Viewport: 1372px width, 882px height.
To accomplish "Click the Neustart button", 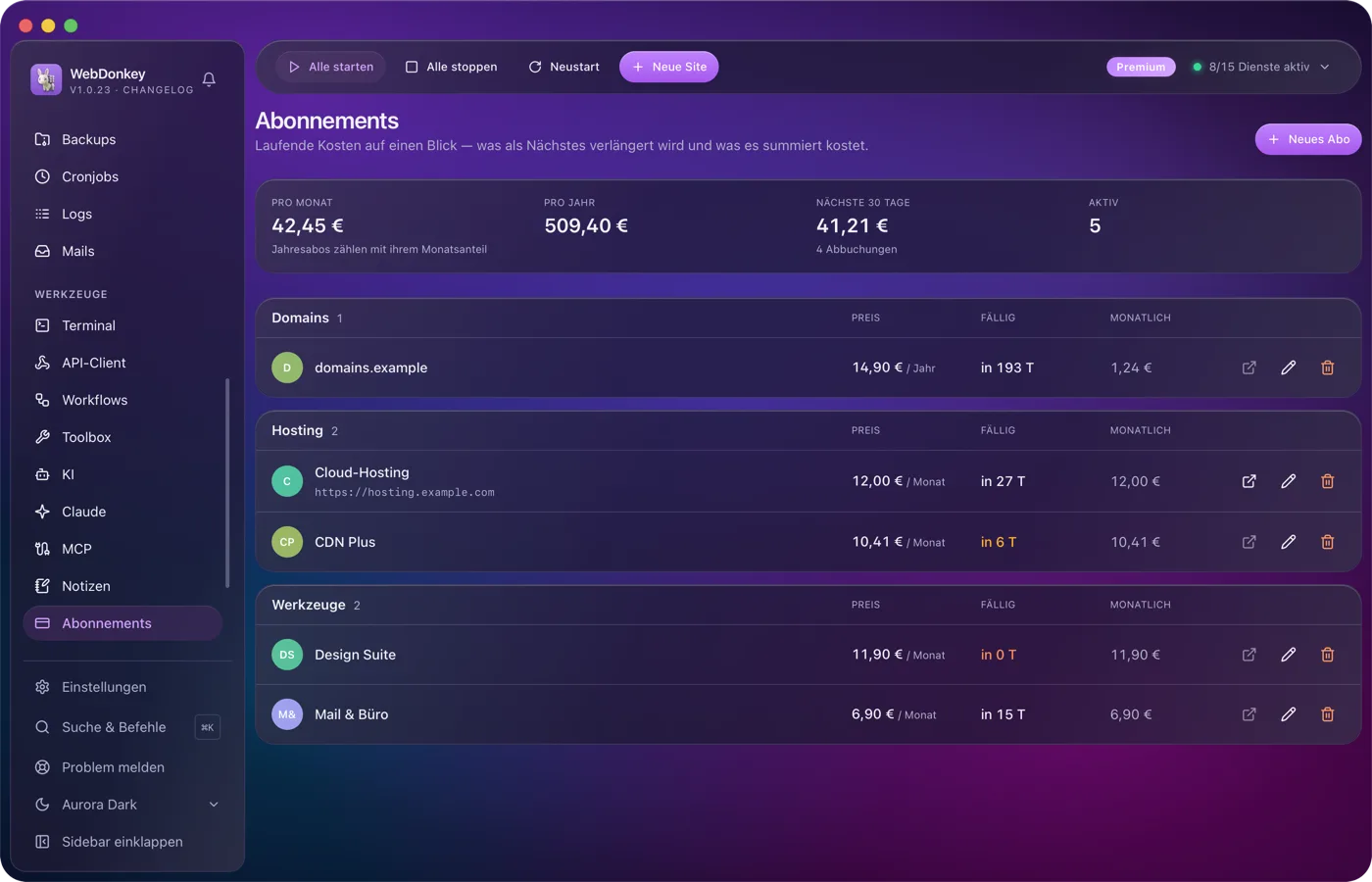I will pos(564,67).
